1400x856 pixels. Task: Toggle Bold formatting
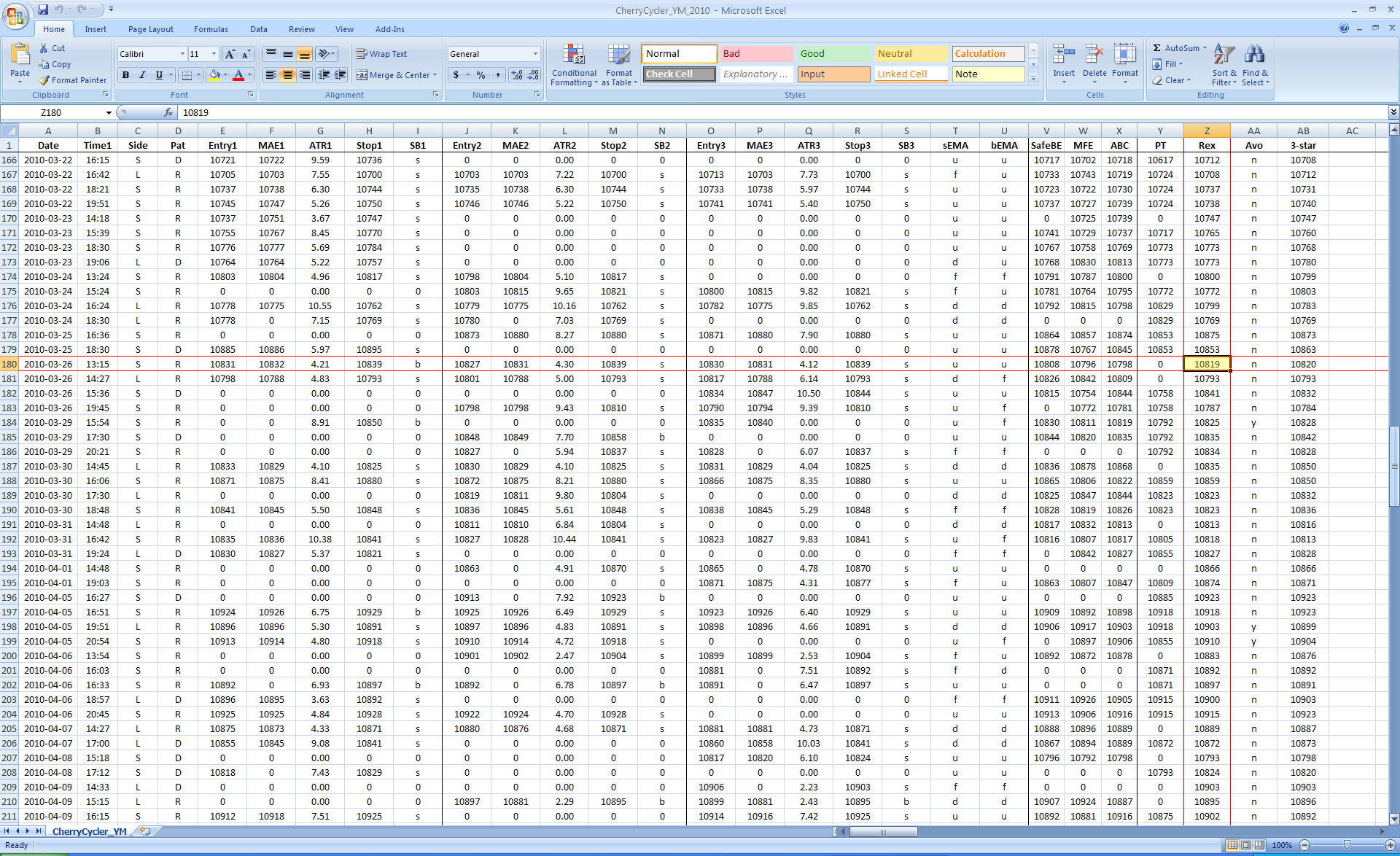[x=125, y=75]
